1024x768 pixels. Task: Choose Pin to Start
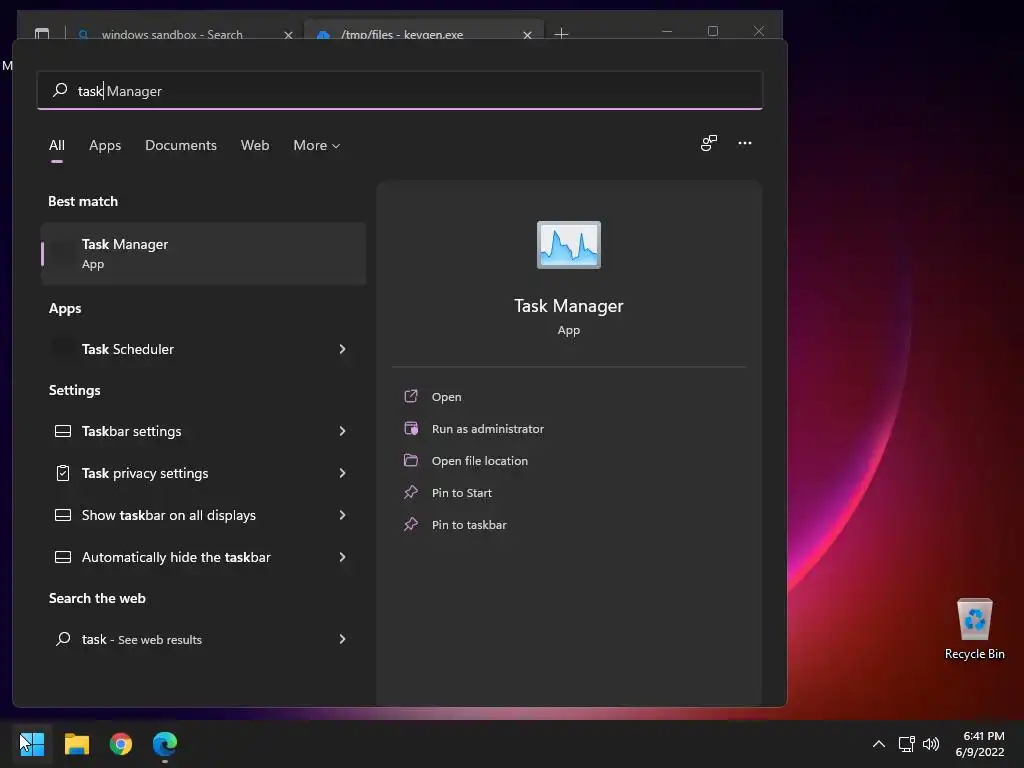[462, 492]
